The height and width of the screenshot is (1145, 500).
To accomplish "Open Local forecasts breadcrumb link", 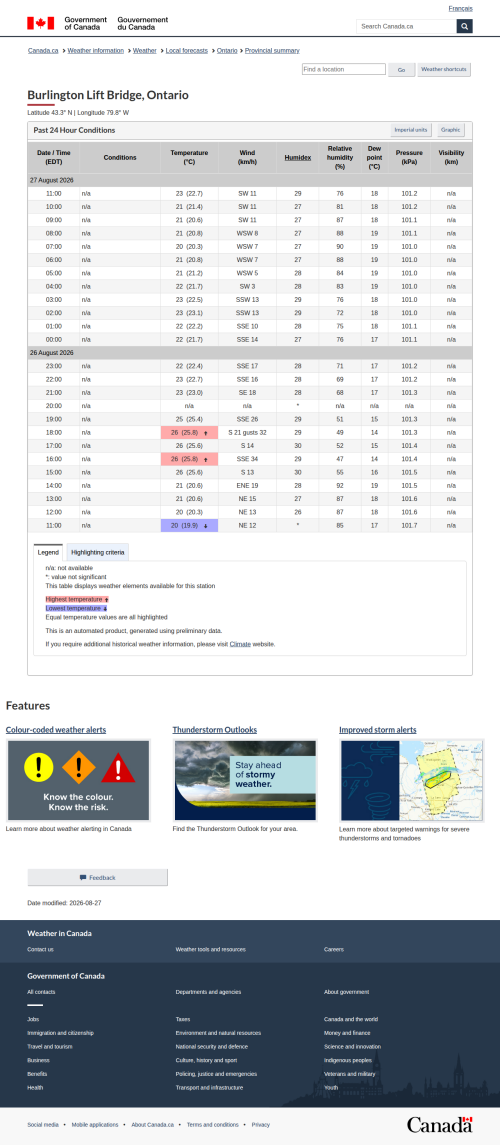I will click(x=186, y=50).
